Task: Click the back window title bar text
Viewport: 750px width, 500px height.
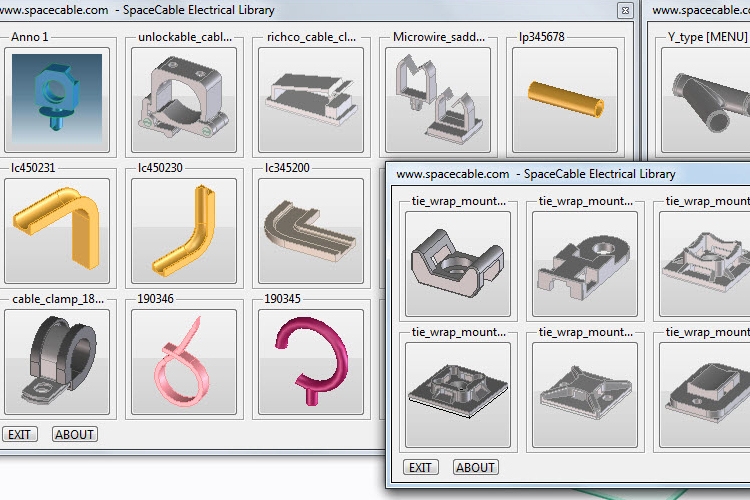Action: (137, 10)
